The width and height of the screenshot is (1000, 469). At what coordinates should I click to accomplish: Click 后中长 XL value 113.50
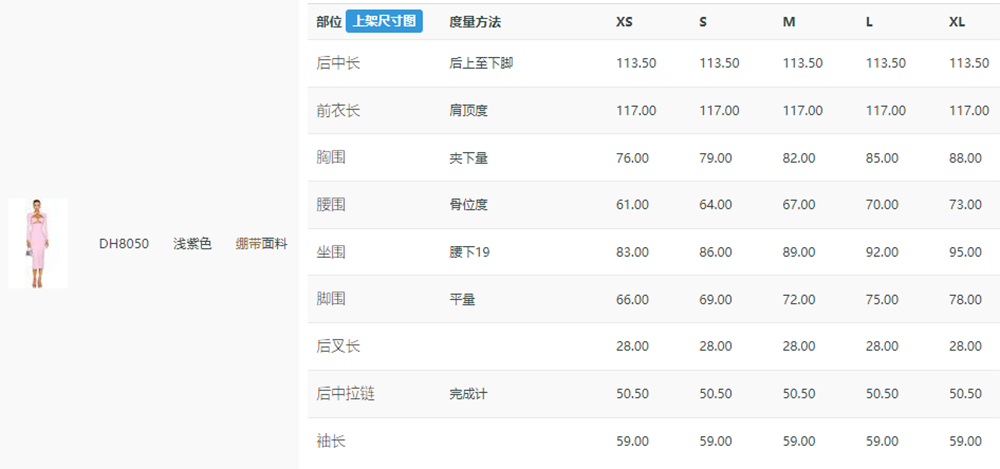(969, 63)
